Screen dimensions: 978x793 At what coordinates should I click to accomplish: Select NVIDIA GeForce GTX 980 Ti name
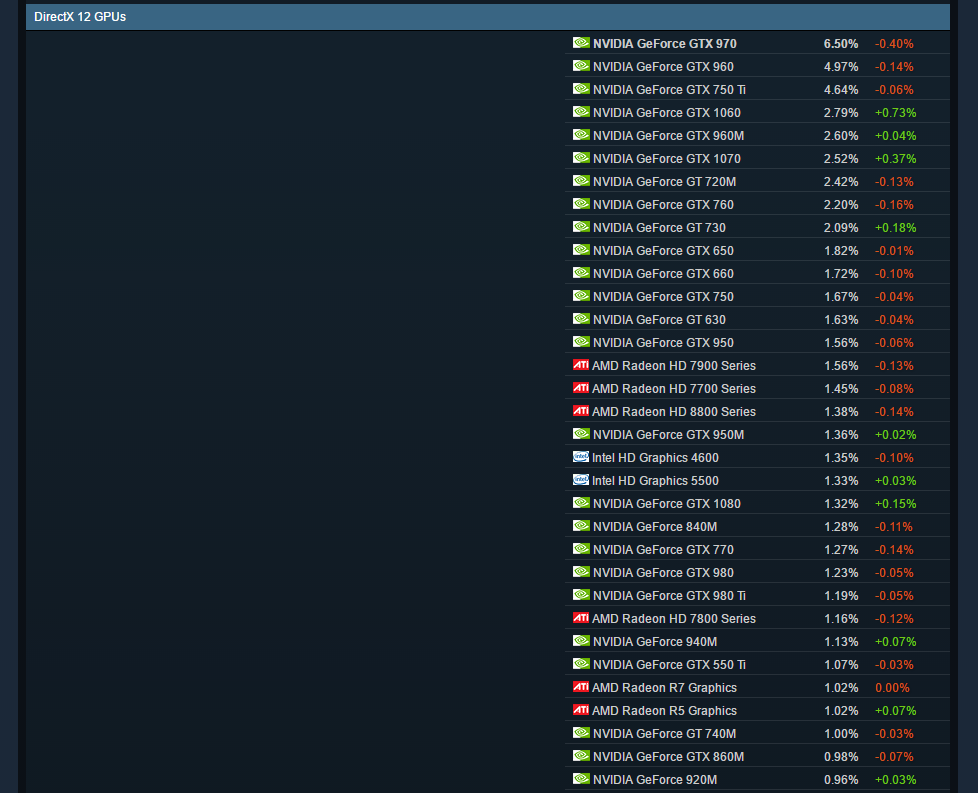tap(669, 595)
